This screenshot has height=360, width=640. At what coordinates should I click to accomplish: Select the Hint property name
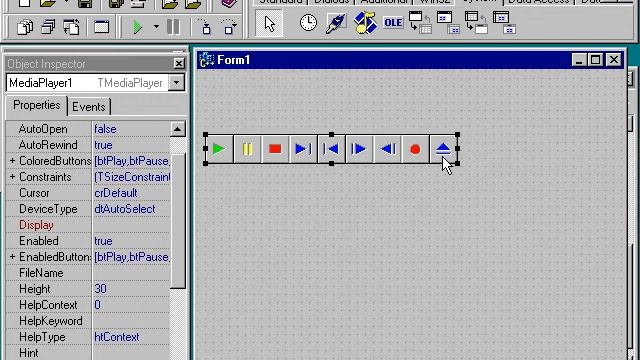click(29, 353)
